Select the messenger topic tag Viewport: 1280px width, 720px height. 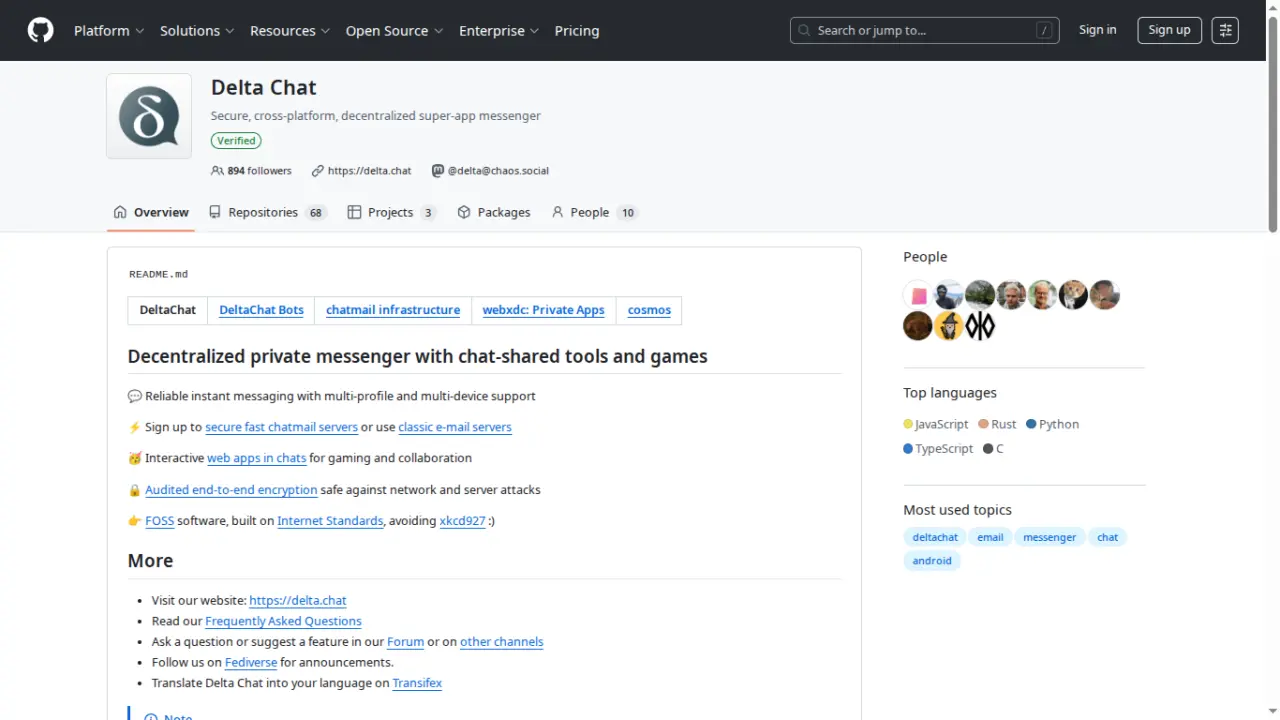tap(1049, 537)
